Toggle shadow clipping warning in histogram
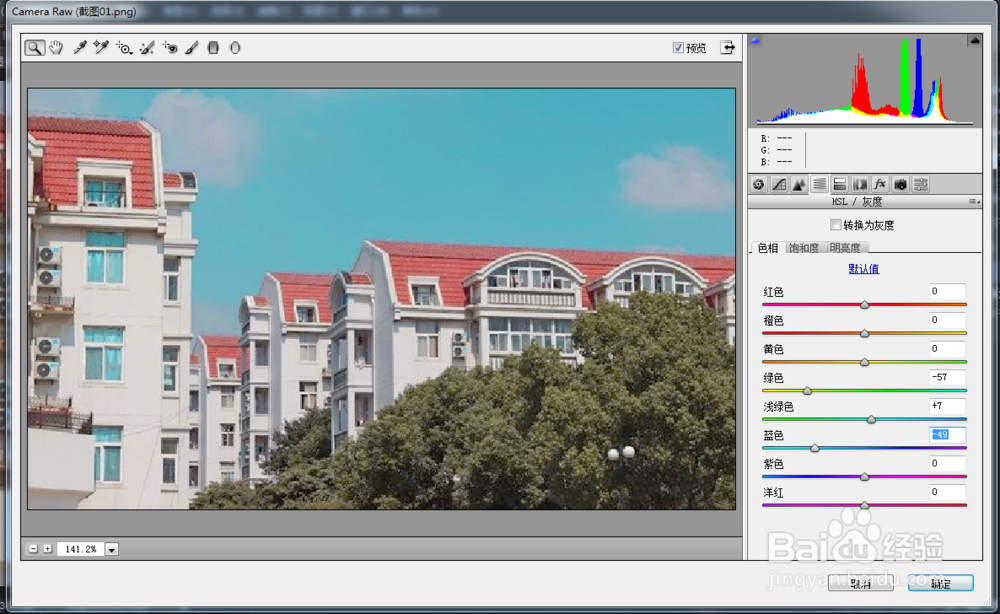 pos(756,40)
